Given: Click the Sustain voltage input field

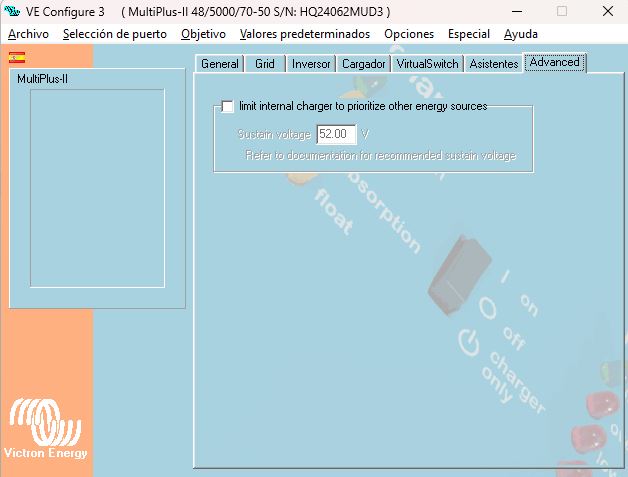Looking at the screenshot, I should (336, 134).
